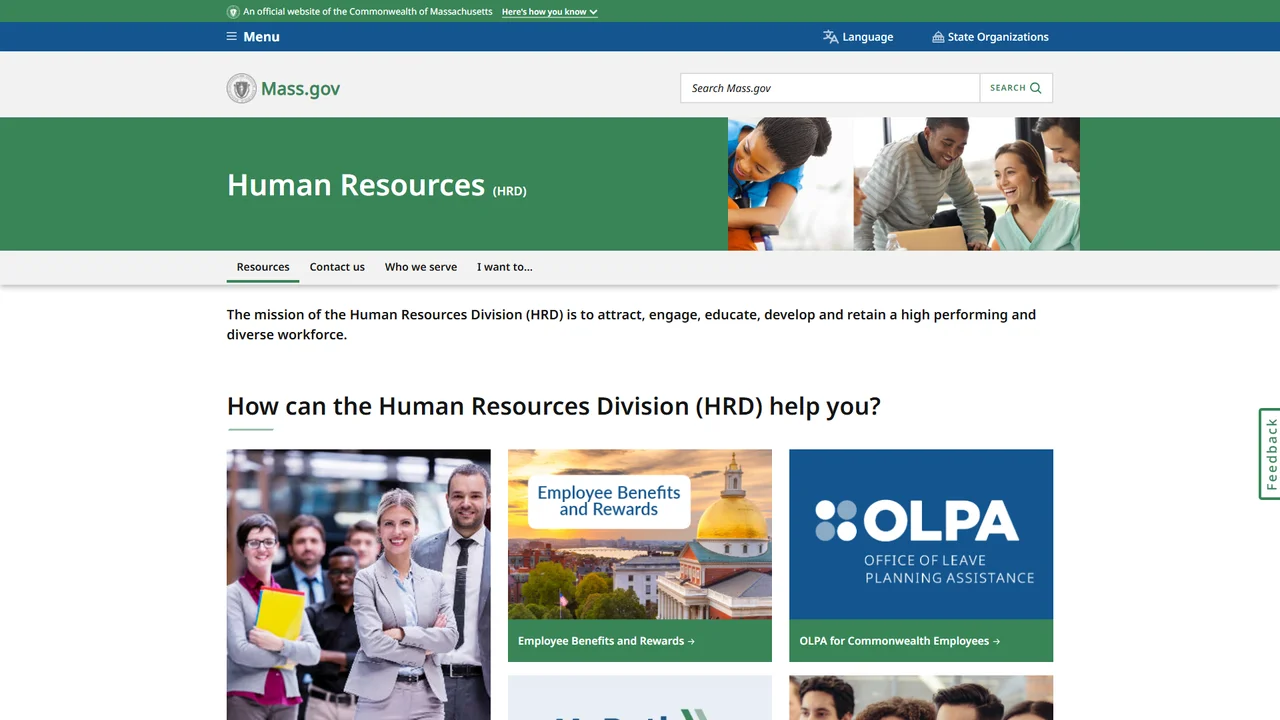The image size is (1280, 720).
Task: Click the Massachusetts state seal logo
Action: [242, 88]
